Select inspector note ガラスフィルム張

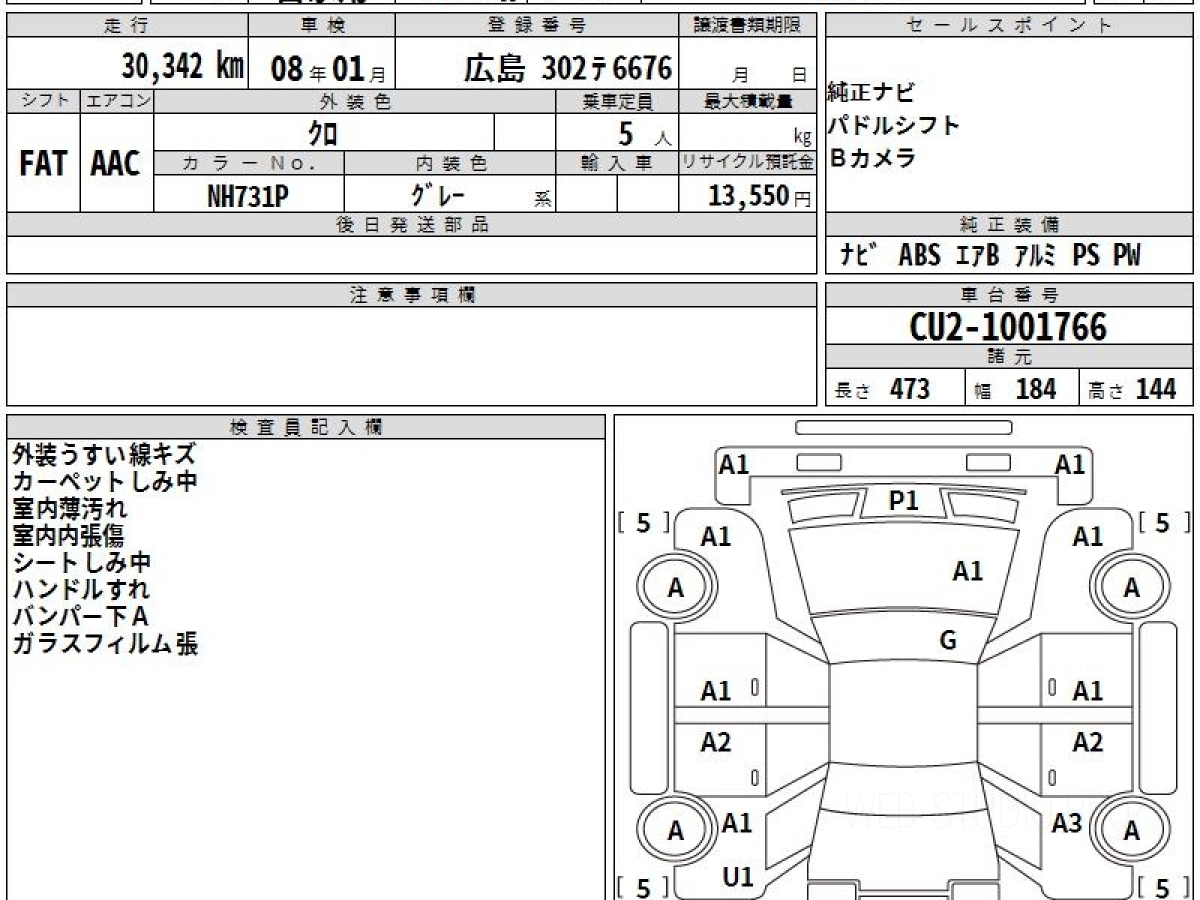click(x=104, y=643)
